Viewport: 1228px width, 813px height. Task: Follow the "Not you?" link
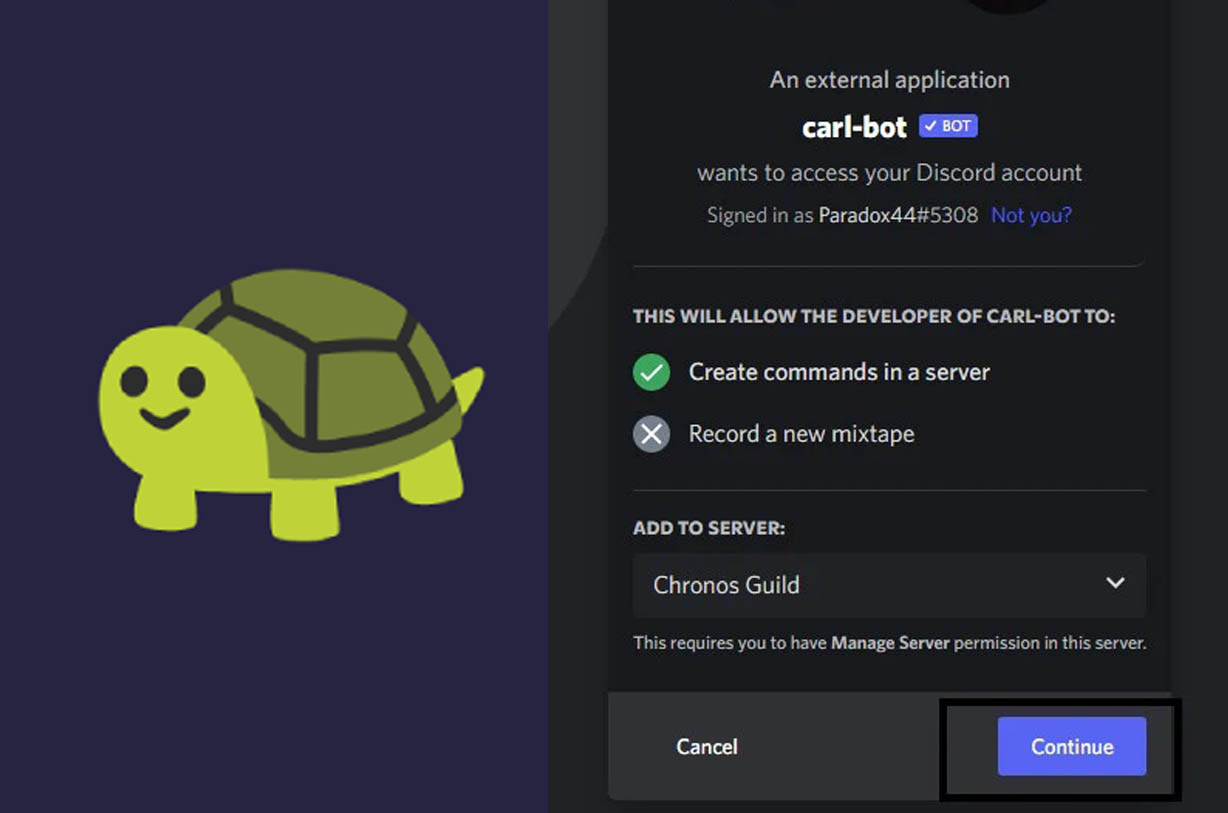pyautogui.click(x=1031, y=215)
